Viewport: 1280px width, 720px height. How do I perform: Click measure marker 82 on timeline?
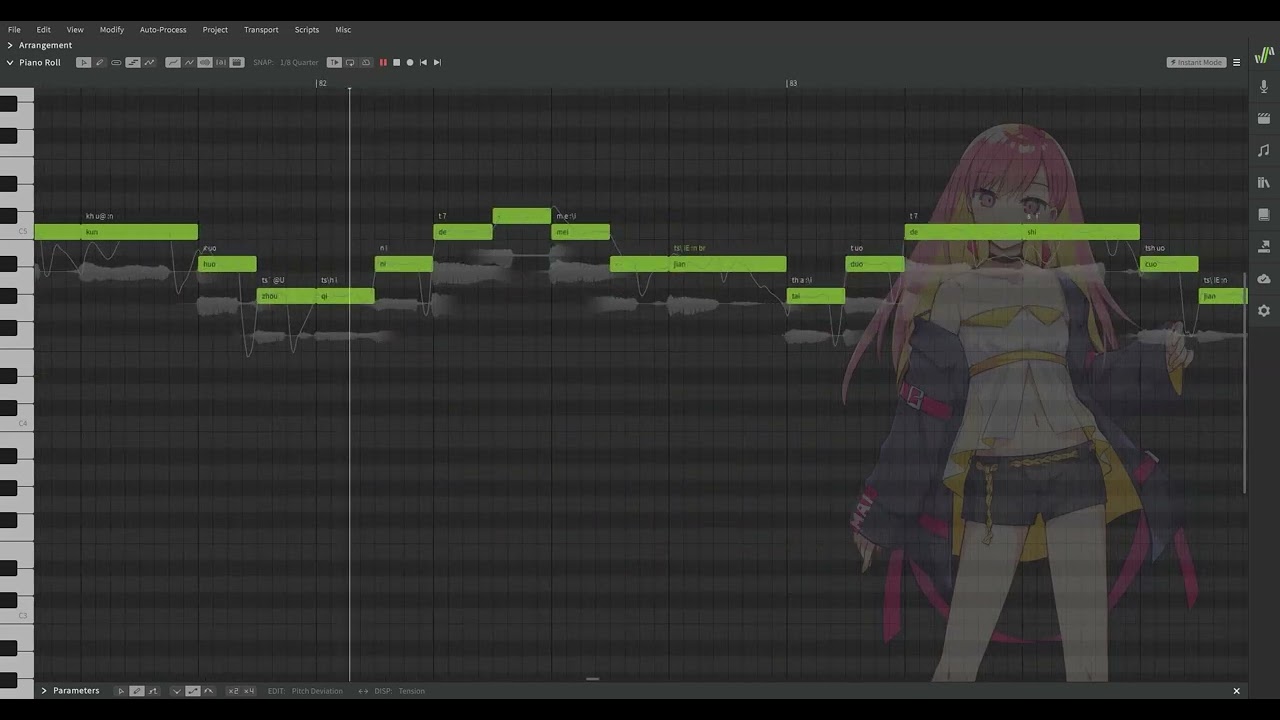321,83
